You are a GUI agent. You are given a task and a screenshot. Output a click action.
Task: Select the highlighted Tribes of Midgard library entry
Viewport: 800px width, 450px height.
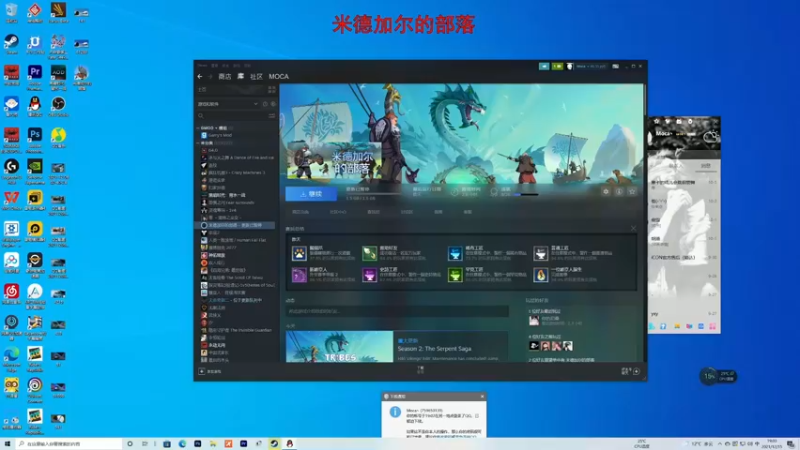[x=236, y=225]
